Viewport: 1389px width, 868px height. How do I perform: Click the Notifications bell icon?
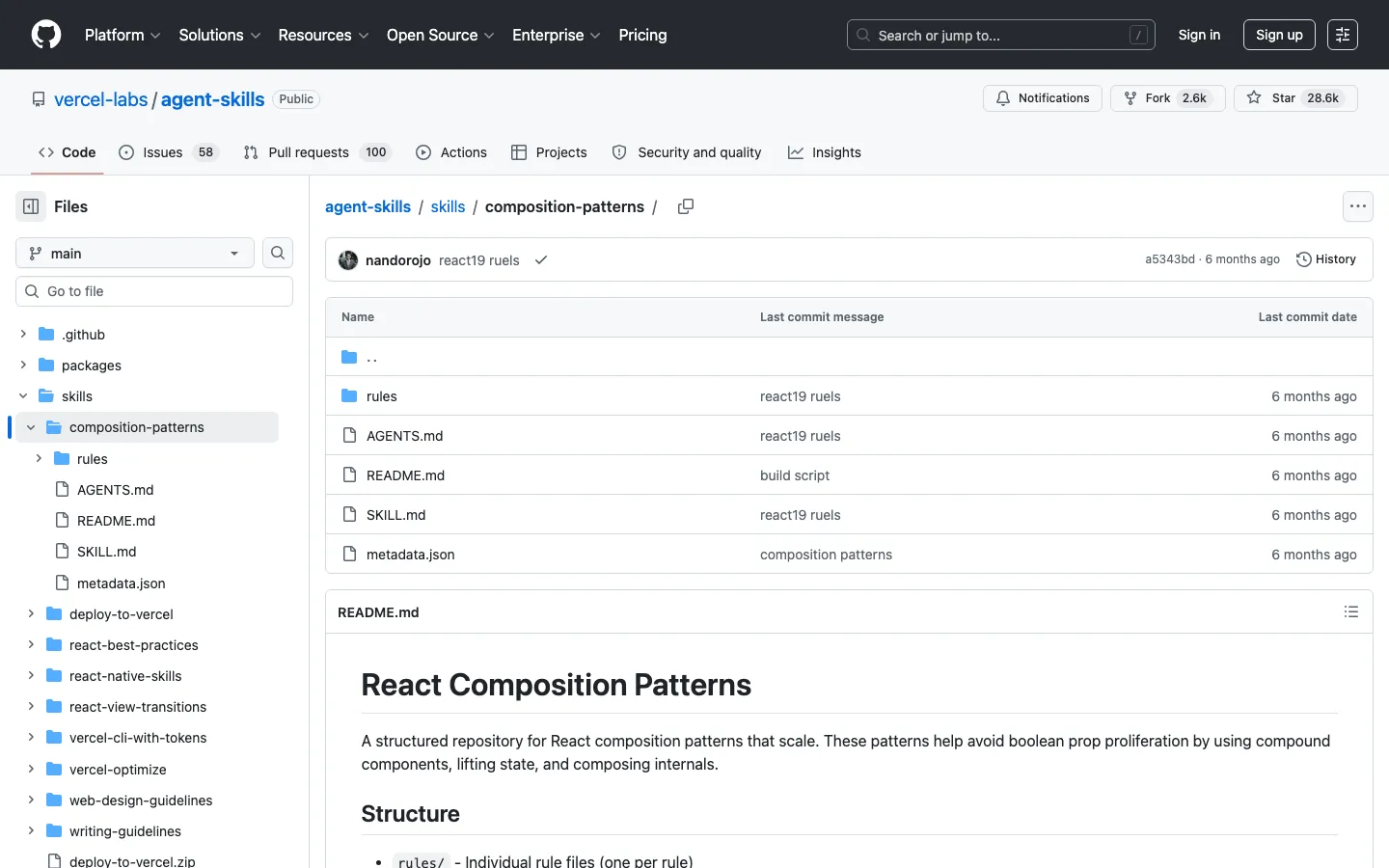click(1003, 98)
